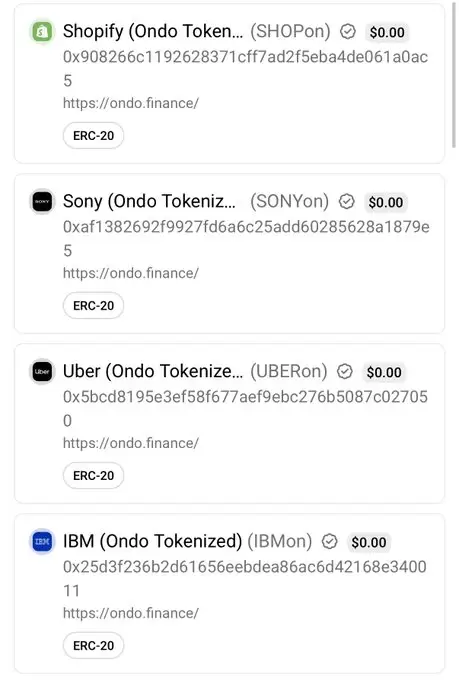This screenshot has height=680, width=459.
Task: Click the Uber token logo icon
Action: [x=42, y=371]
